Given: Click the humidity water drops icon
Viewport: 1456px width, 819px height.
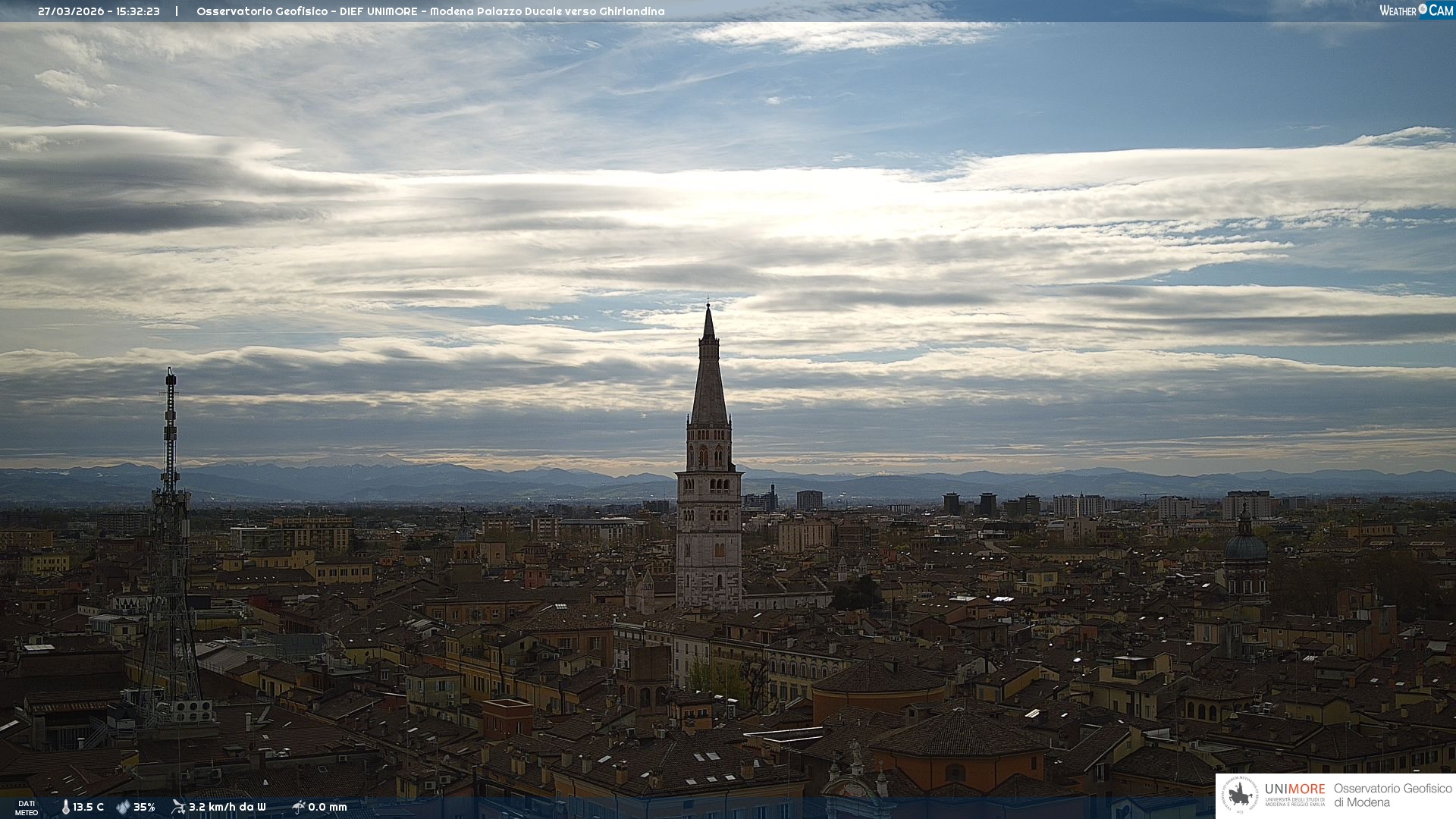Looking at the screenshot, I should [123, 807].
